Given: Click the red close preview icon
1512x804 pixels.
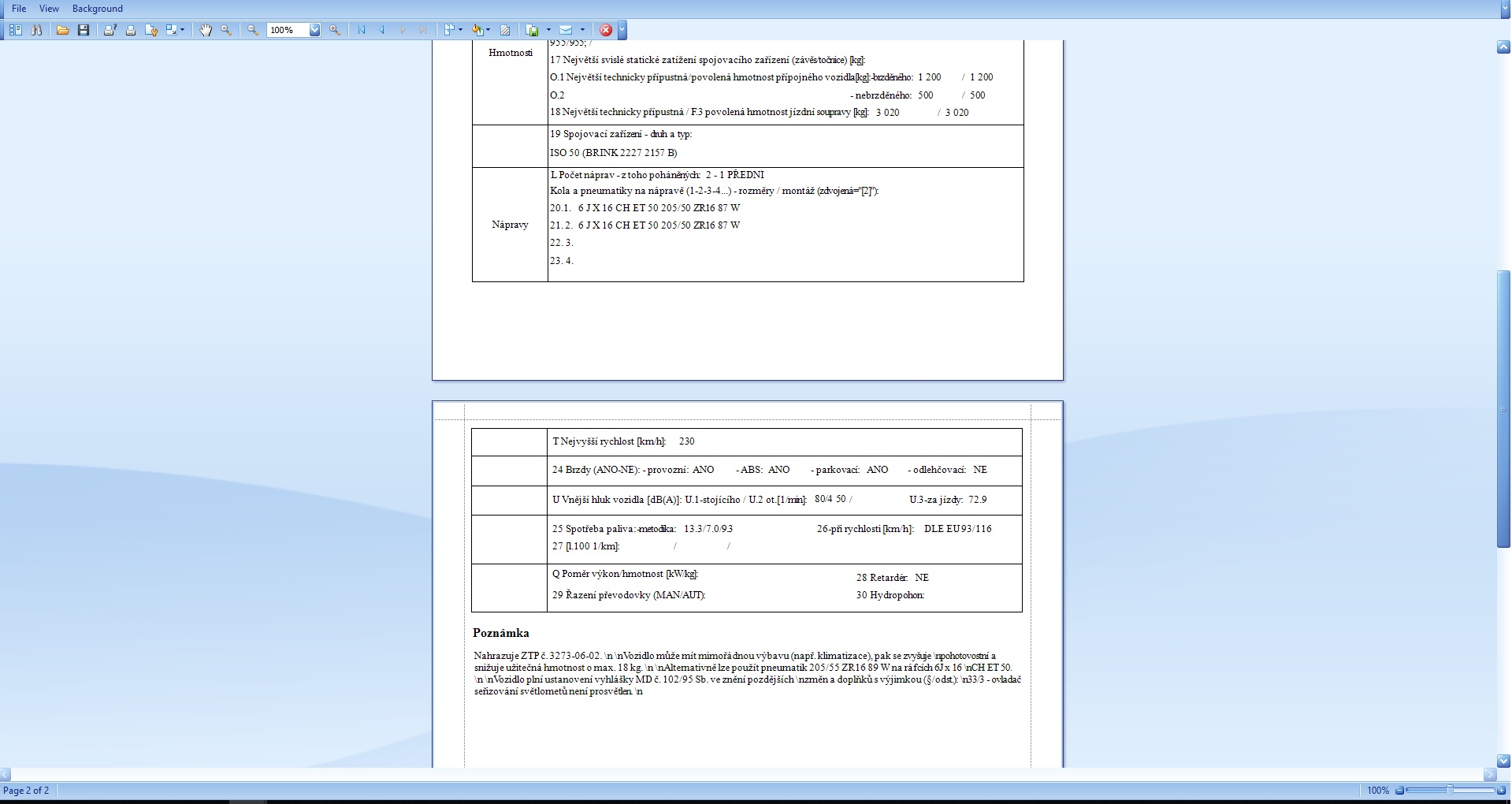Looking at the screenshot, I should [606, 30].
